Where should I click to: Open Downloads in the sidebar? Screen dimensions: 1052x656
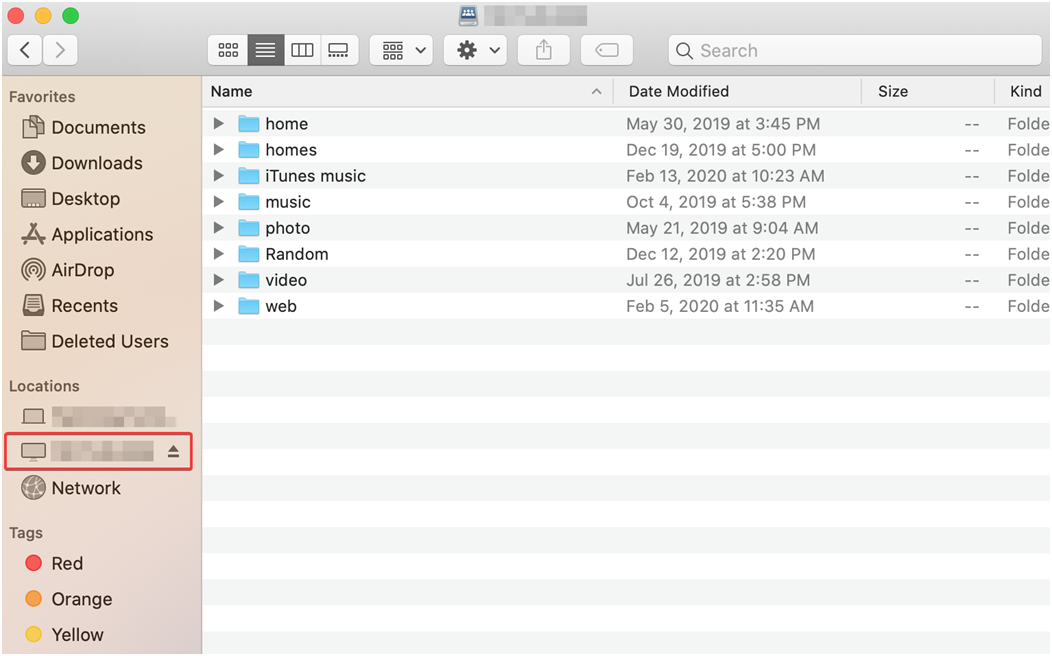click(82, 163)
